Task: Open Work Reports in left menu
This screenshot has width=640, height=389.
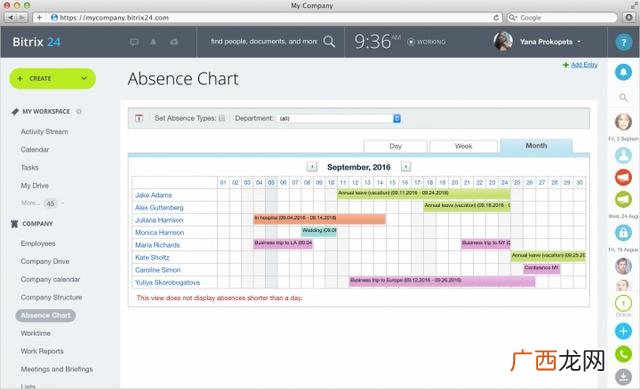Action: coord(42,351)
